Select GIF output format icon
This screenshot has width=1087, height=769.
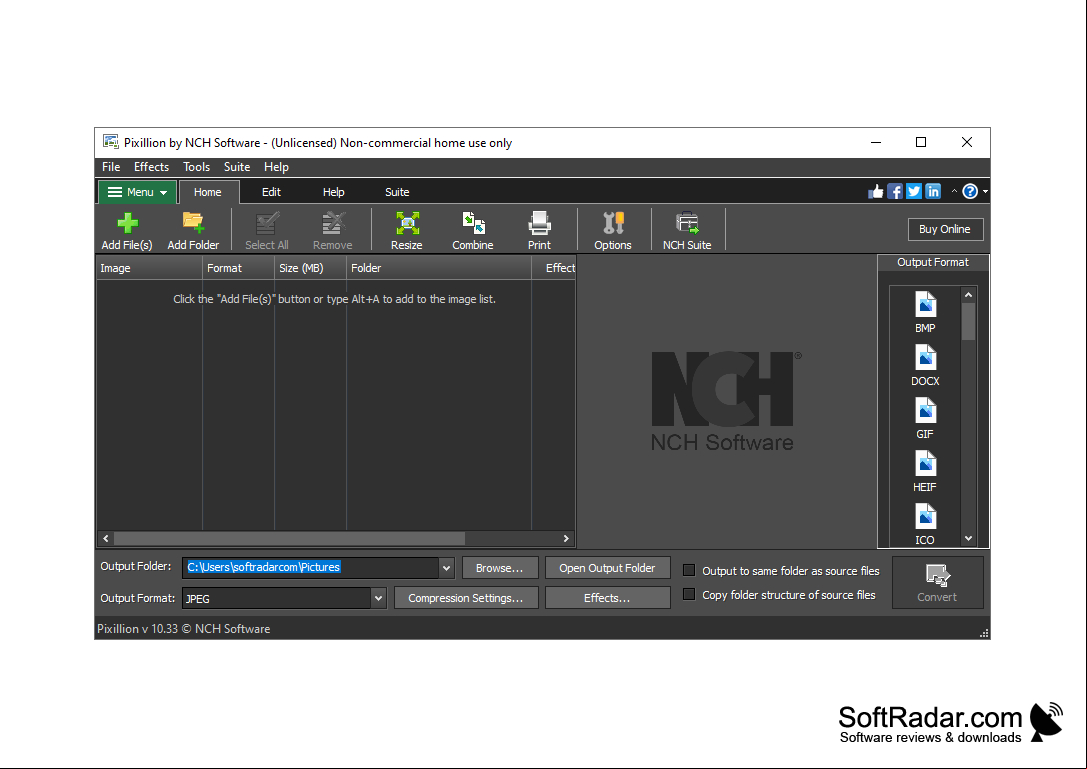[x=925, y=418]
